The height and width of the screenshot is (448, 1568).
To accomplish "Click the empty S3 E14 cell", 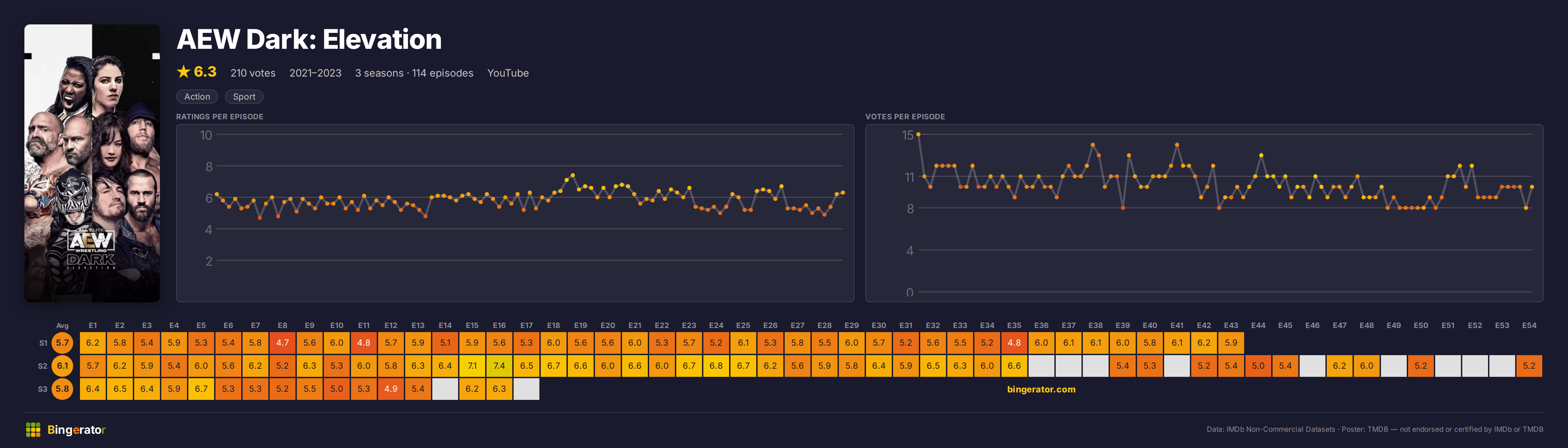I will click(445, 389).
